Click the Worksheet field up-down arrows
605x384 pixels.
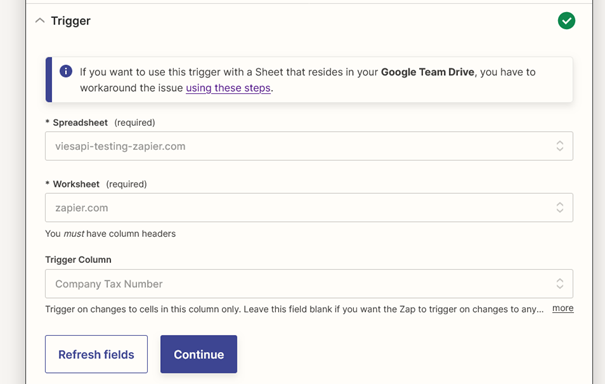point(560,208)
